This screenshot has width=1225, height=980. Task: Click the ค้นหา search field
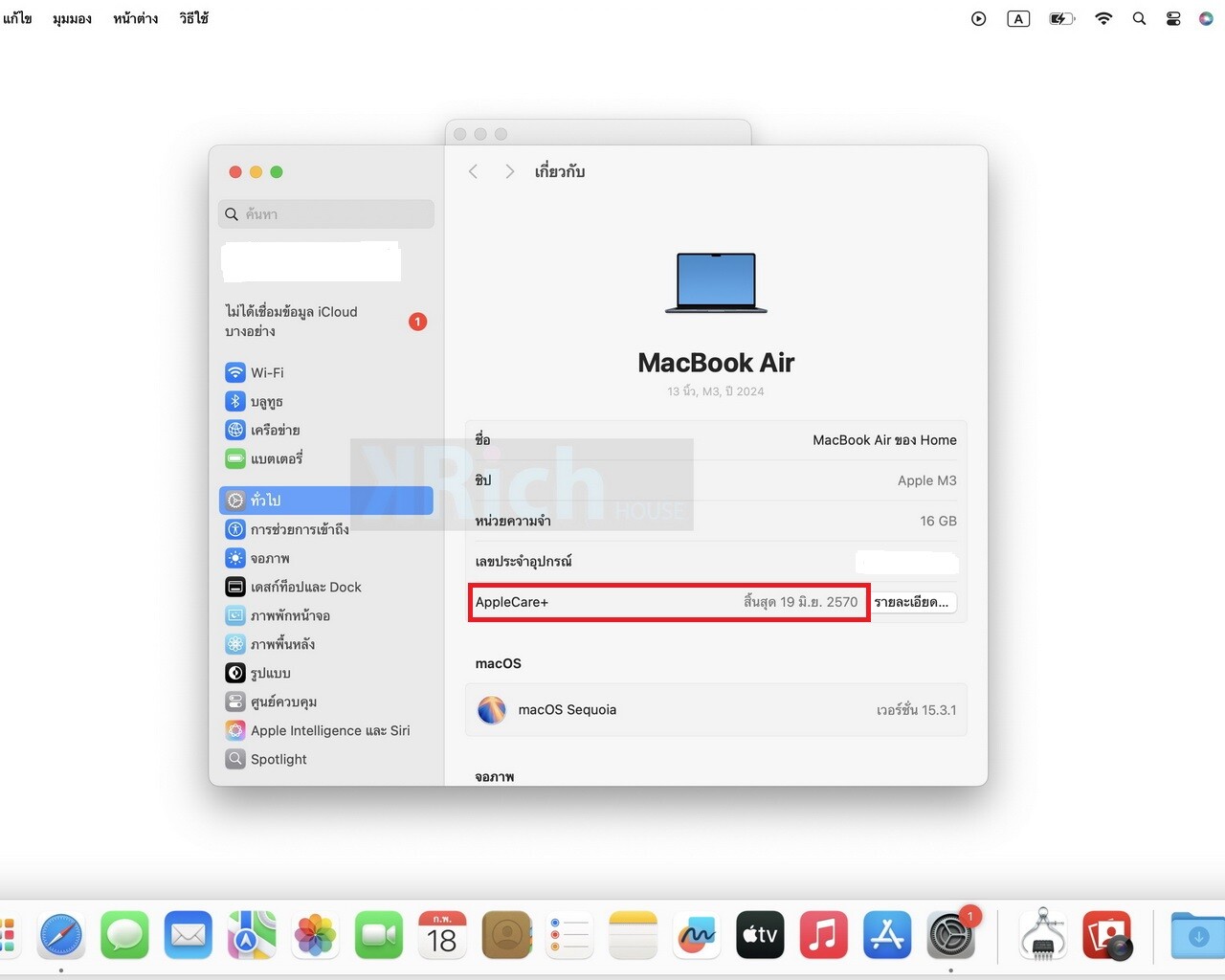(x=326, y=214)
